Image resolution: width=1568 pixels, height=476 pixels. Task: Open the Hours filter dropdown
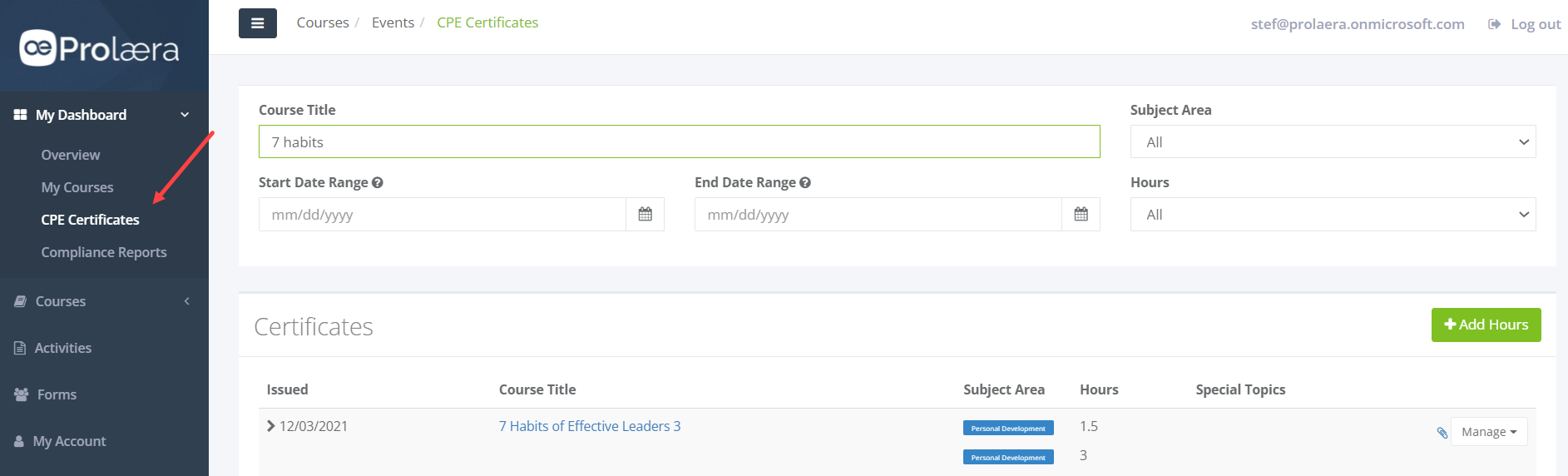pos(1333,215)
